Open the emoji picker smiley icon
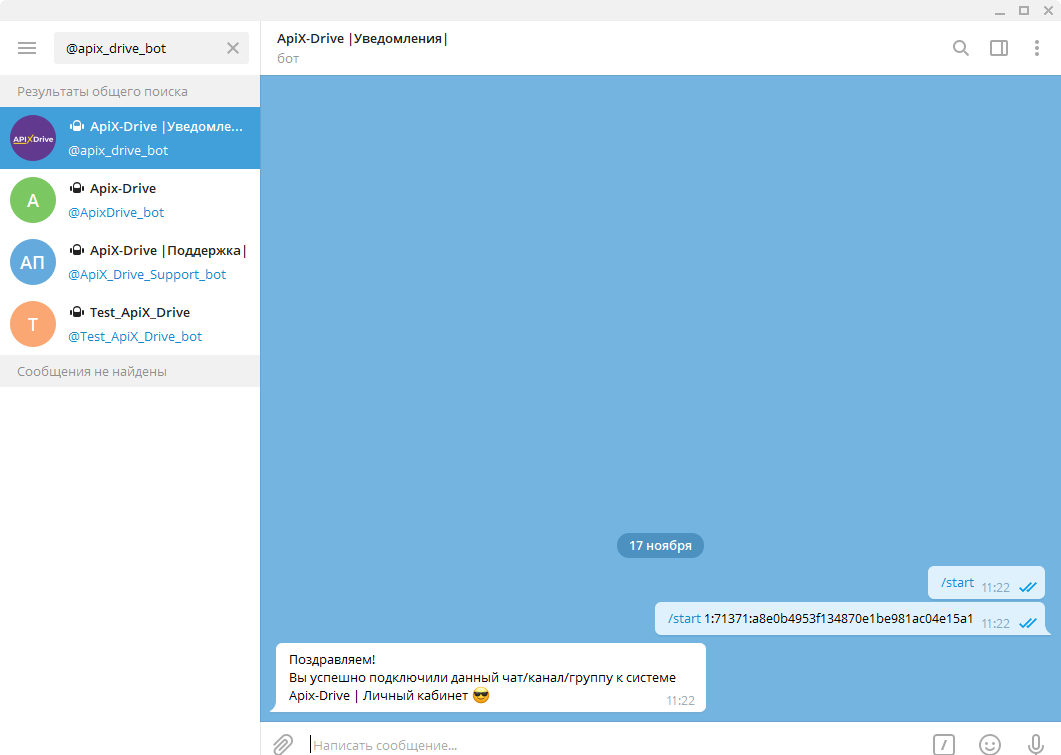The image size is (1061, 755). click(x=989, y=744)
